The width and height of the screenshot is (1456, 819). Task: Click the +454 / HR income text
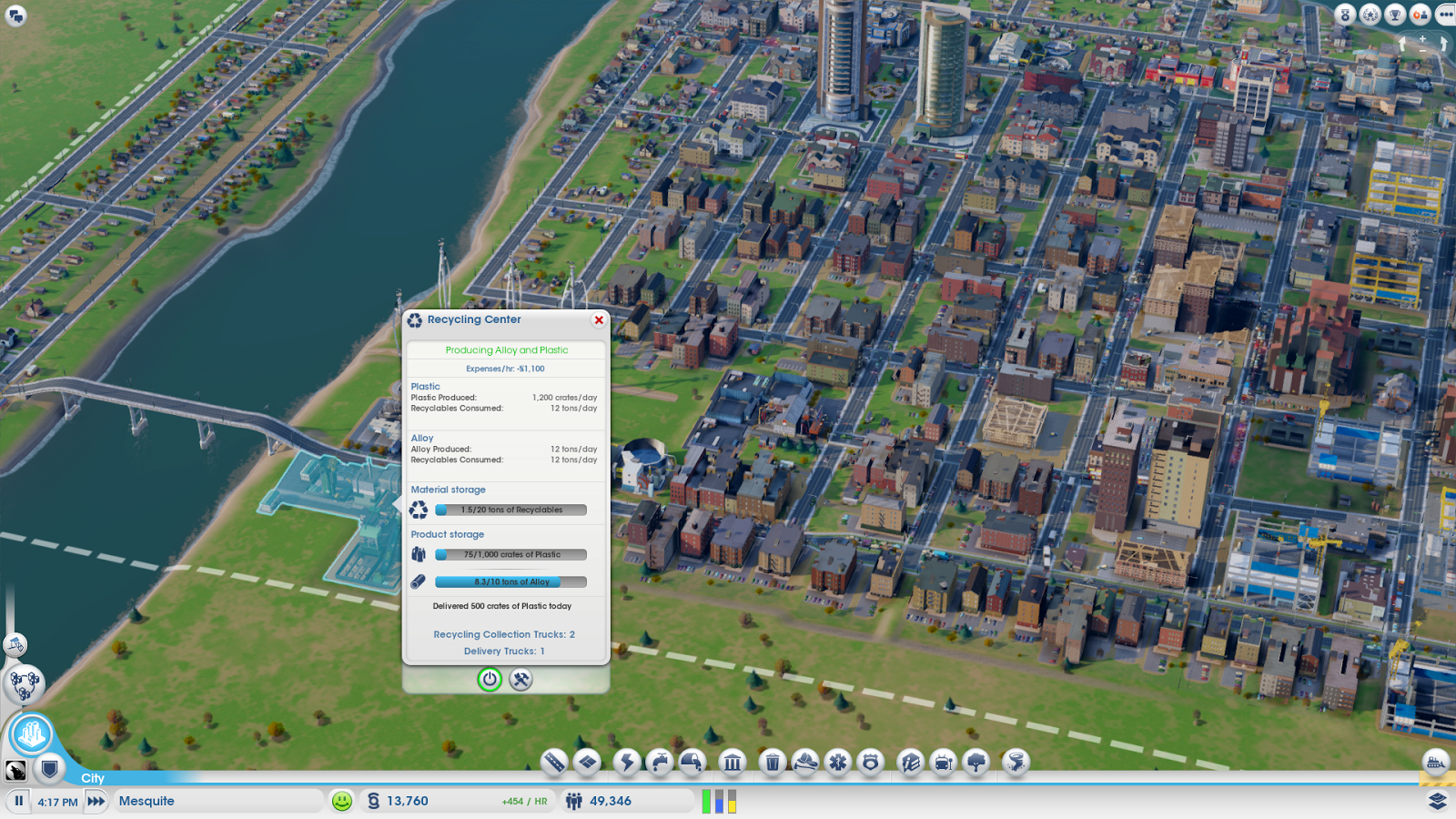(524, 802)
